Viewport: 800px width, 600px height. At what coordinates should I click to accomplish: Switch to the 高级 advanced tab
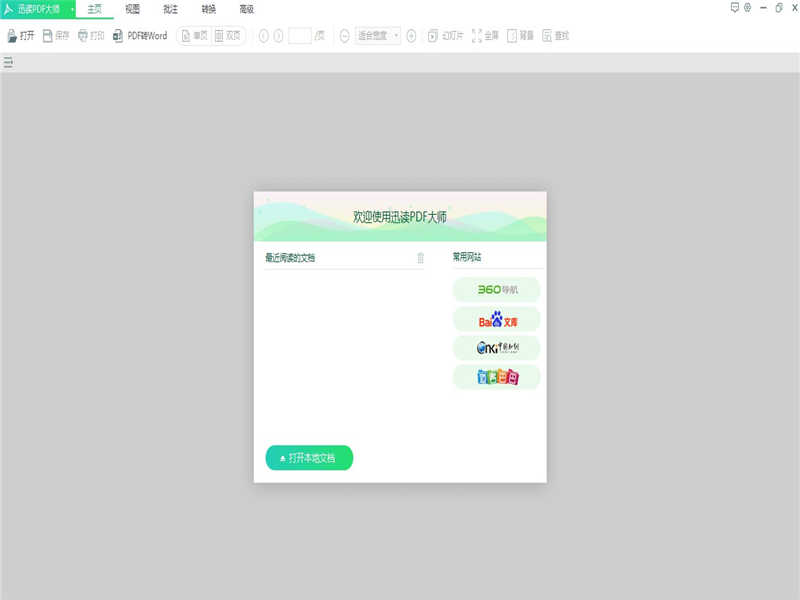(247, 9)
